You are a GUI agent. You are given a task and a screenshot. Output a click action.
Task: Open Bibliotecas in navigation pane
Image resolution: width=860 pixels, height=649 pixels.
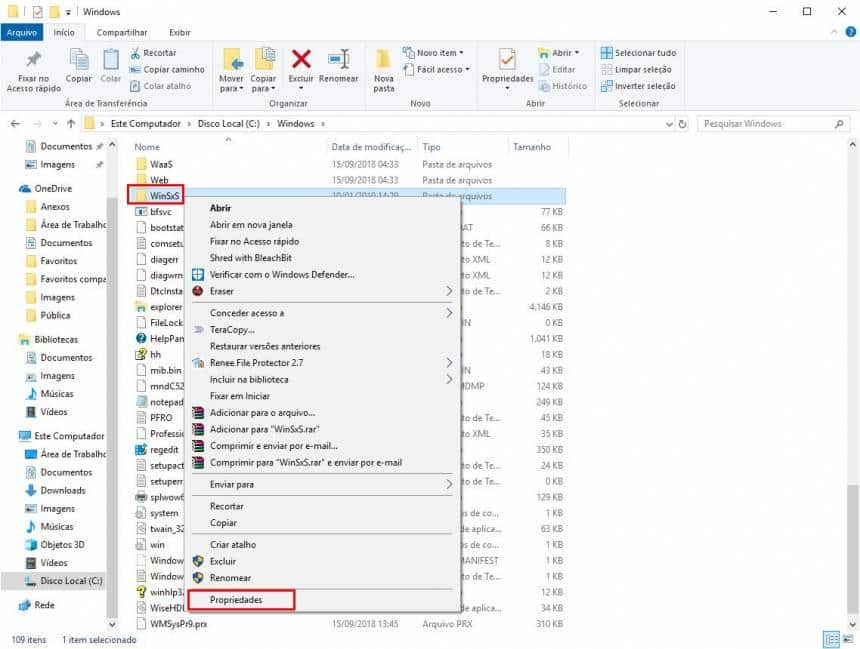[48, 340]
